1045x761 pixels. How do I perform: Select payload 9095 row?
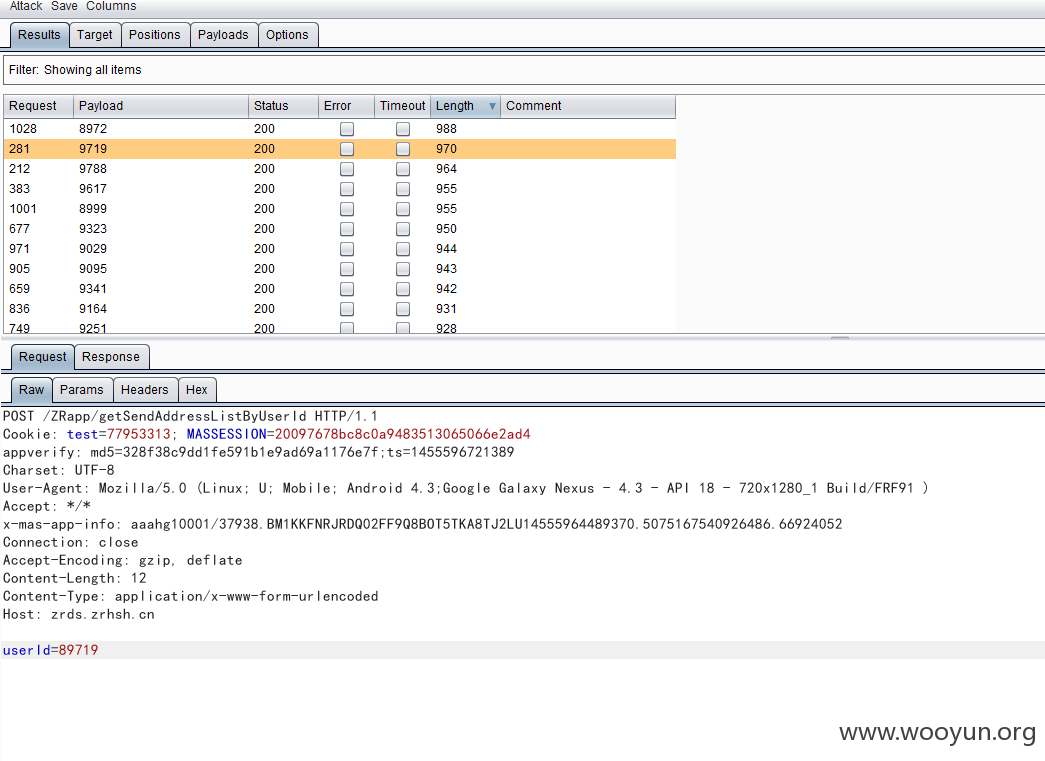(x=340, y=269)
